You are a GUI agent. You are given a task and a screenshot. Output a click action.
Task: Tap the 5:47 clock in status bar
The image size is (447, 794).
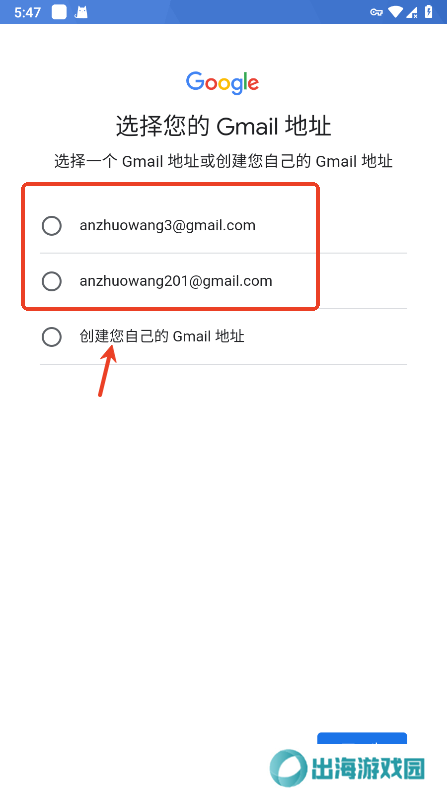(27, 12)
